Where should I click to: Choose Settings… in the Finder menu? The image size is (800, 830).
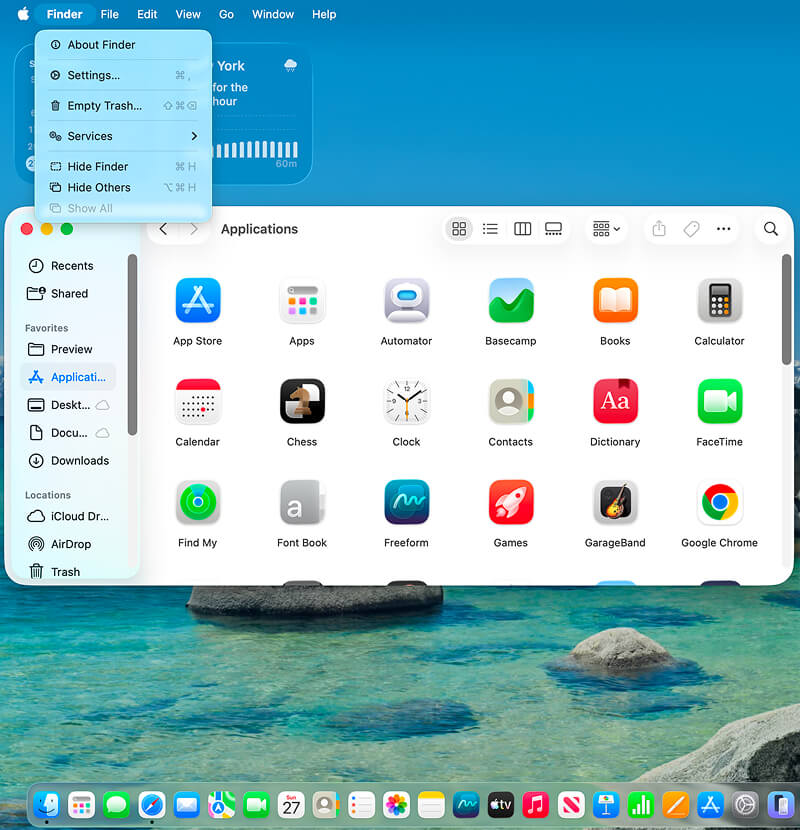(123, 75)
